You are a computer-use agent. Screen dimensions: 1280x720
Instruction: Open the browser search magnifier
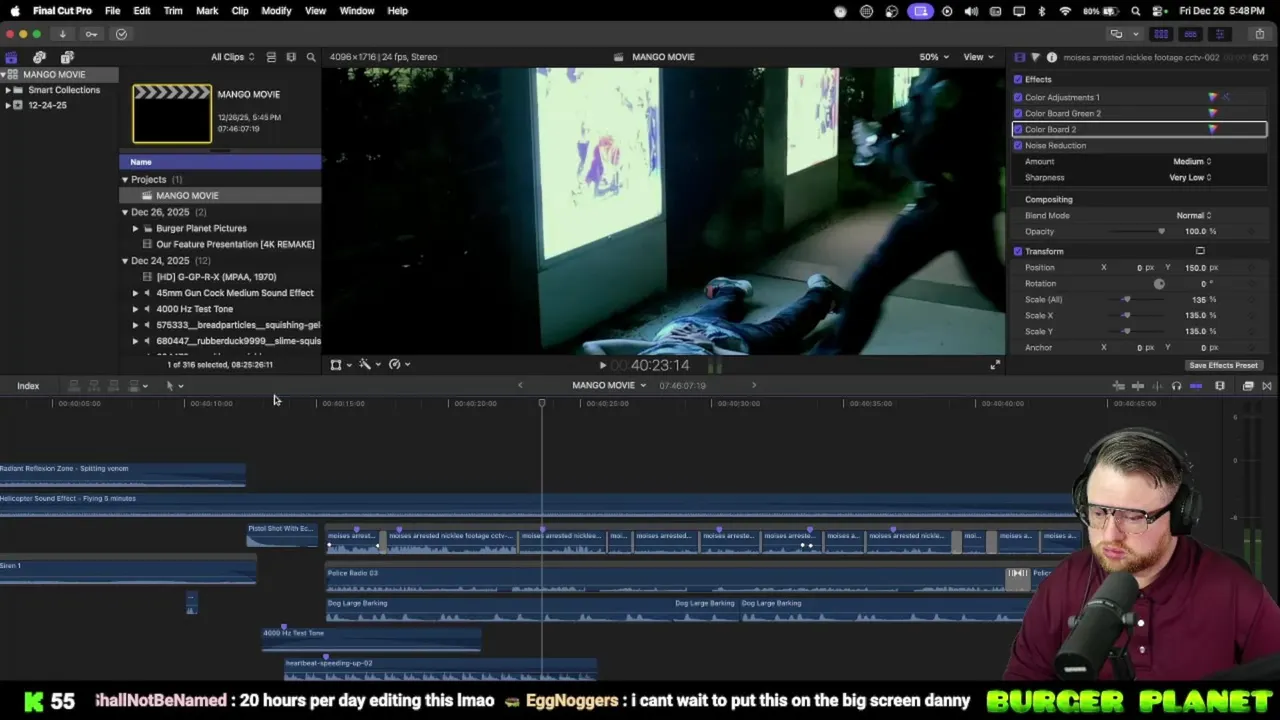(x=311, y=57)
